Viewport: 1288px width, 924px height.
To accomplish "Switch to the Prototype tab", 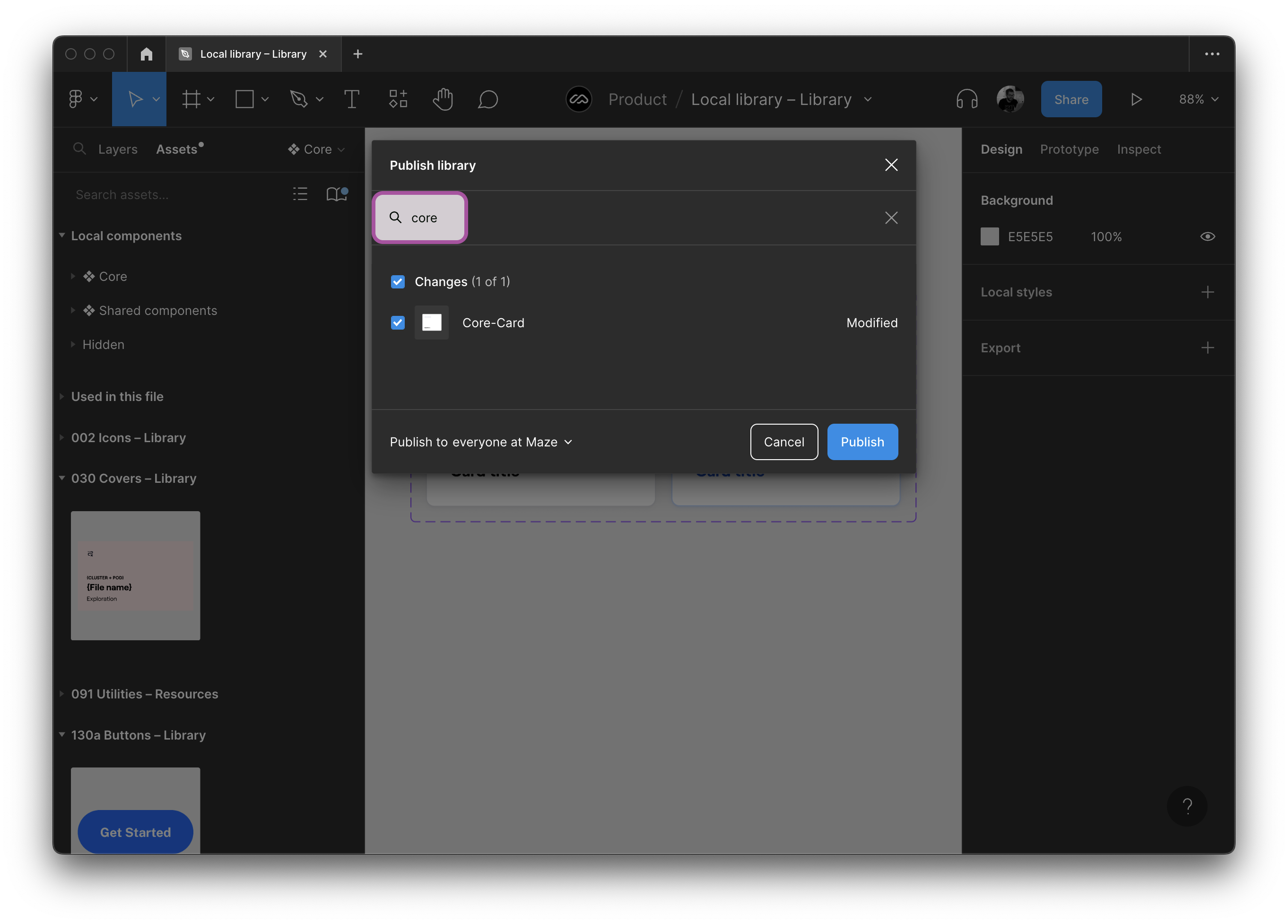I will (x=1069, y=149).
